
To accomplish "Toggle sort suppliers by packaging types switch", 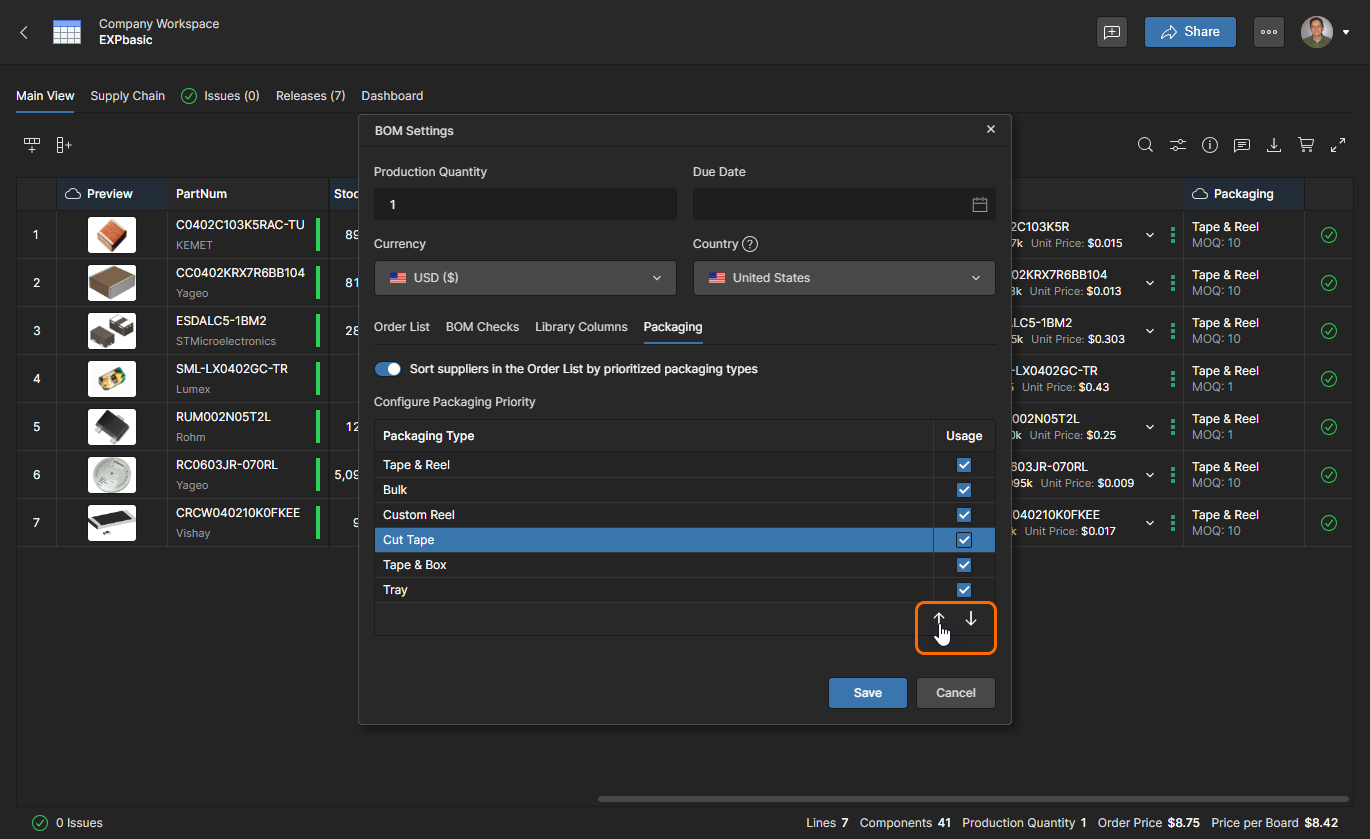I will (x=387, y=369).
